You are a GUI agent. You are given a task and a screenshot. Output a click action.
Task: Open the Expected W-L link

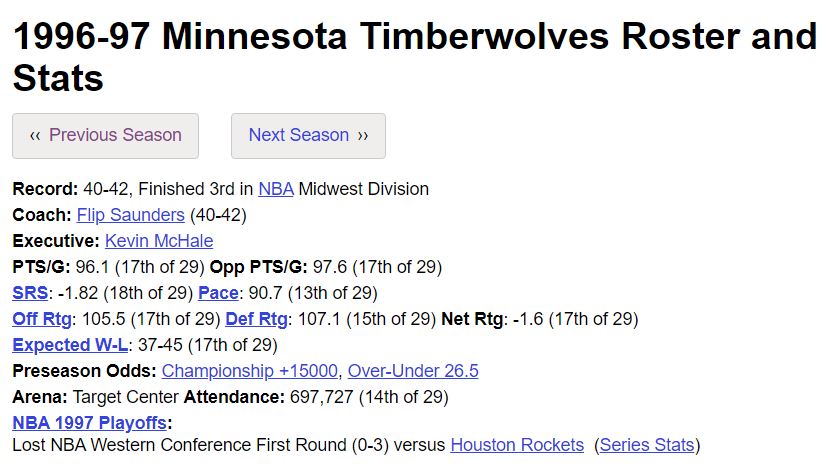70,345
